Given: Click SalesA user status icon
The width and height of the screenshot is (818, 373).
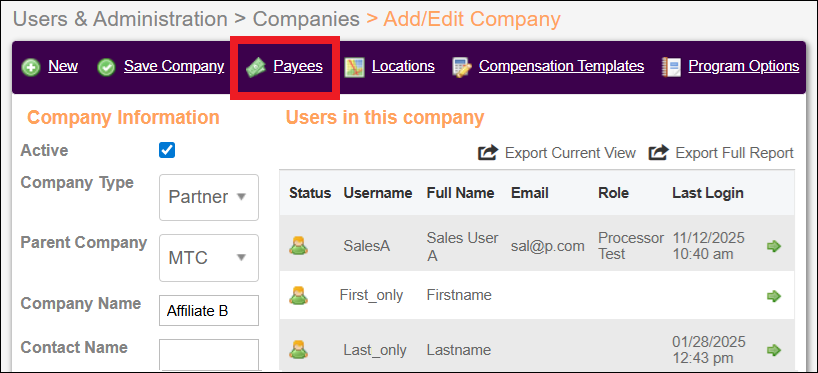Looking at the screenshot, I should tap(298, 245).
